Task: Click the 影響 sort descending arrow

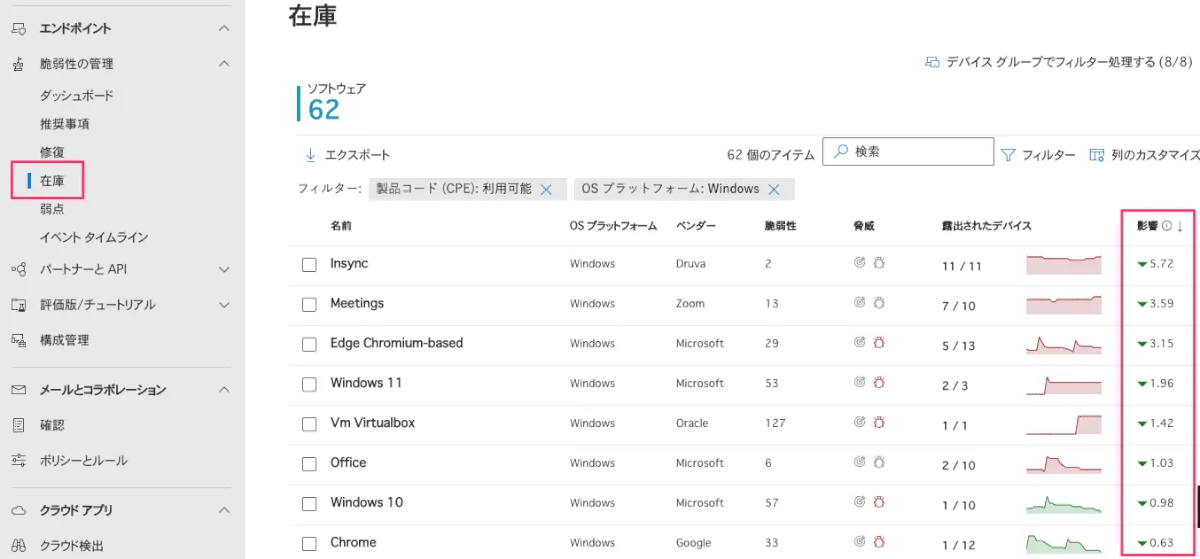Action: (x=1180, y=227)
